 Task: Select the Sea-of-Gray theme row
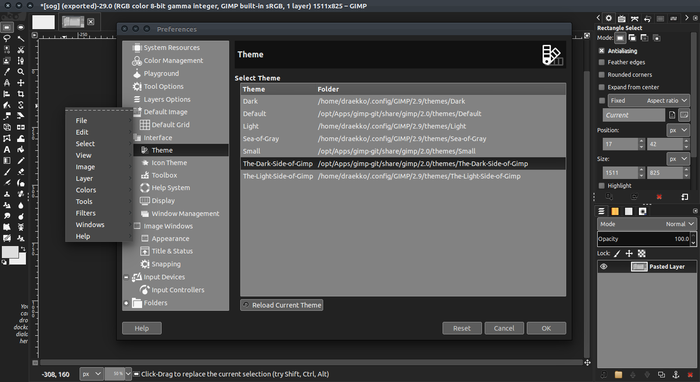[403, 139]
